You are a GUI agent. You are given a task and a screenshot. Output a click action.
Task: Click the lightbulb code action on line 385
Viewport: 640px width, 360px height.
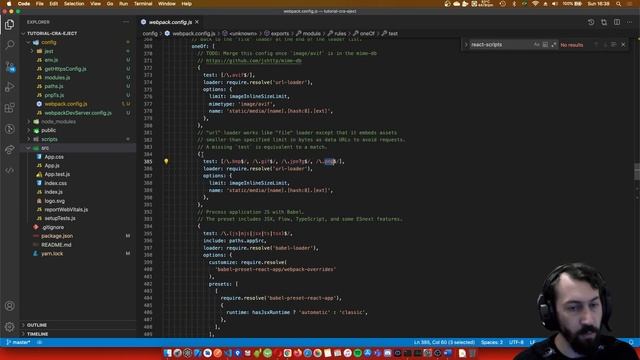click(x=166, y=161)
